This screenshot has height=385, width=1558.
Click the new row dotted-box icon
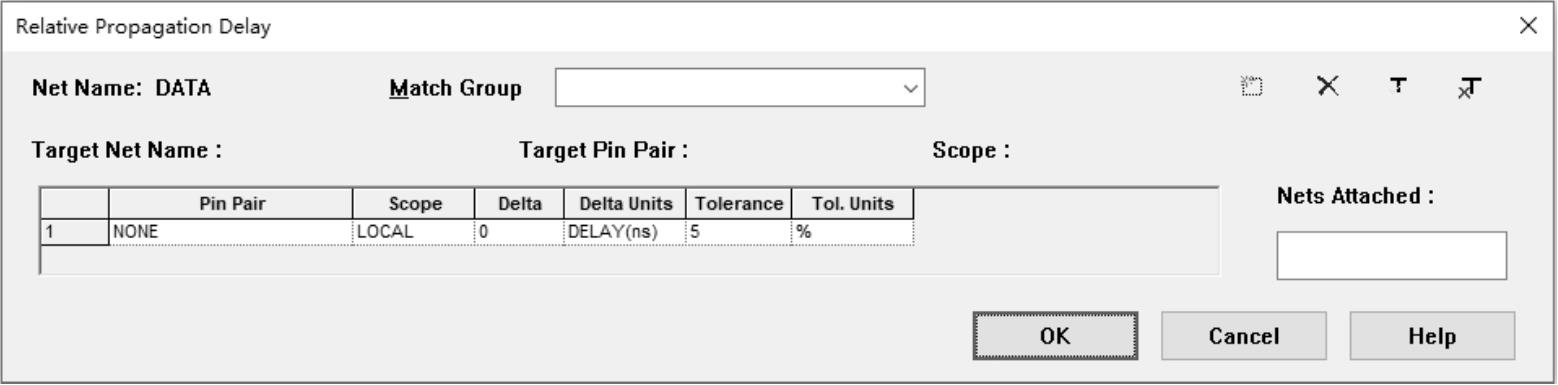(1250, 89)
